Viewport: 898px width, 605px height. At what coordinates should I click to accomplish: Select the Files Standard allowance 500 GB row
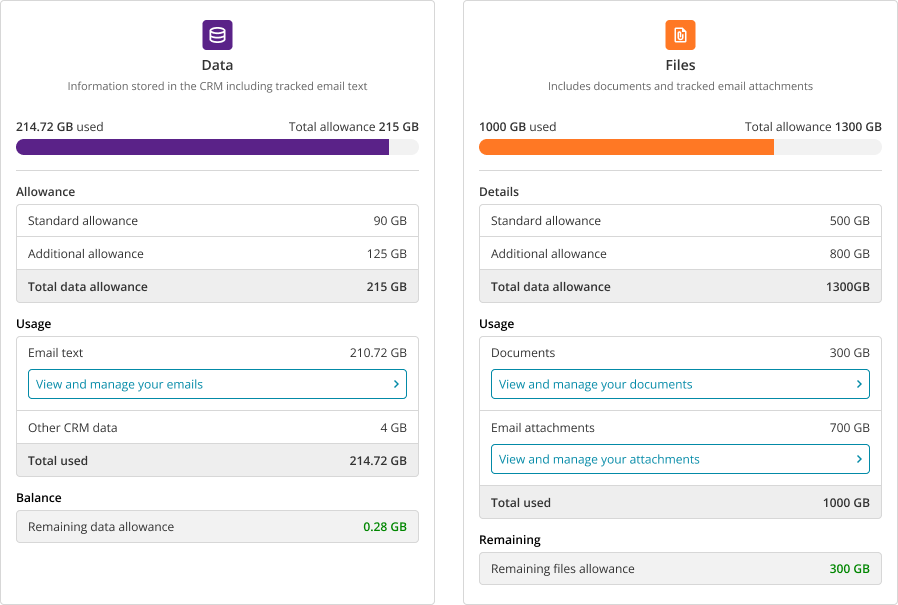[680, 221]
